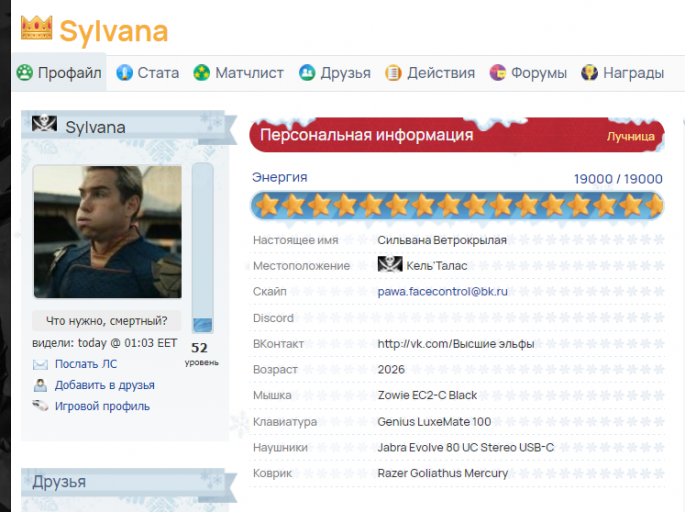Click the age value 2026
This screenshot has width=685, height=512.
pos(391,370)
